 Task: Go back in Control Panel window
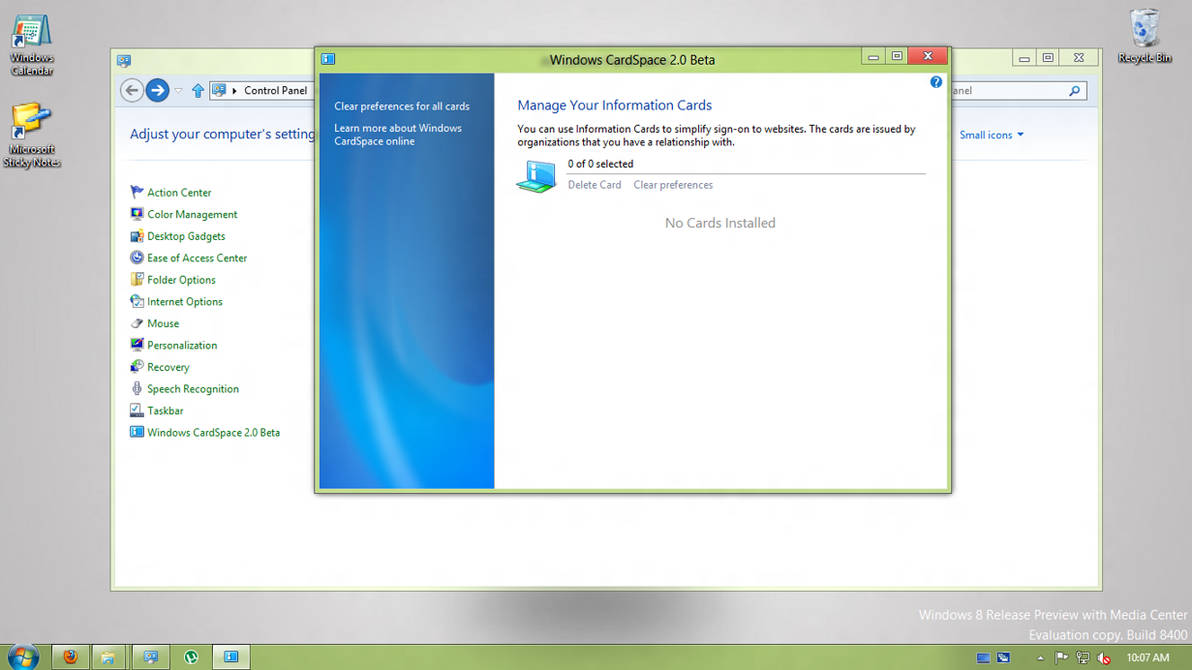(132, 90)
